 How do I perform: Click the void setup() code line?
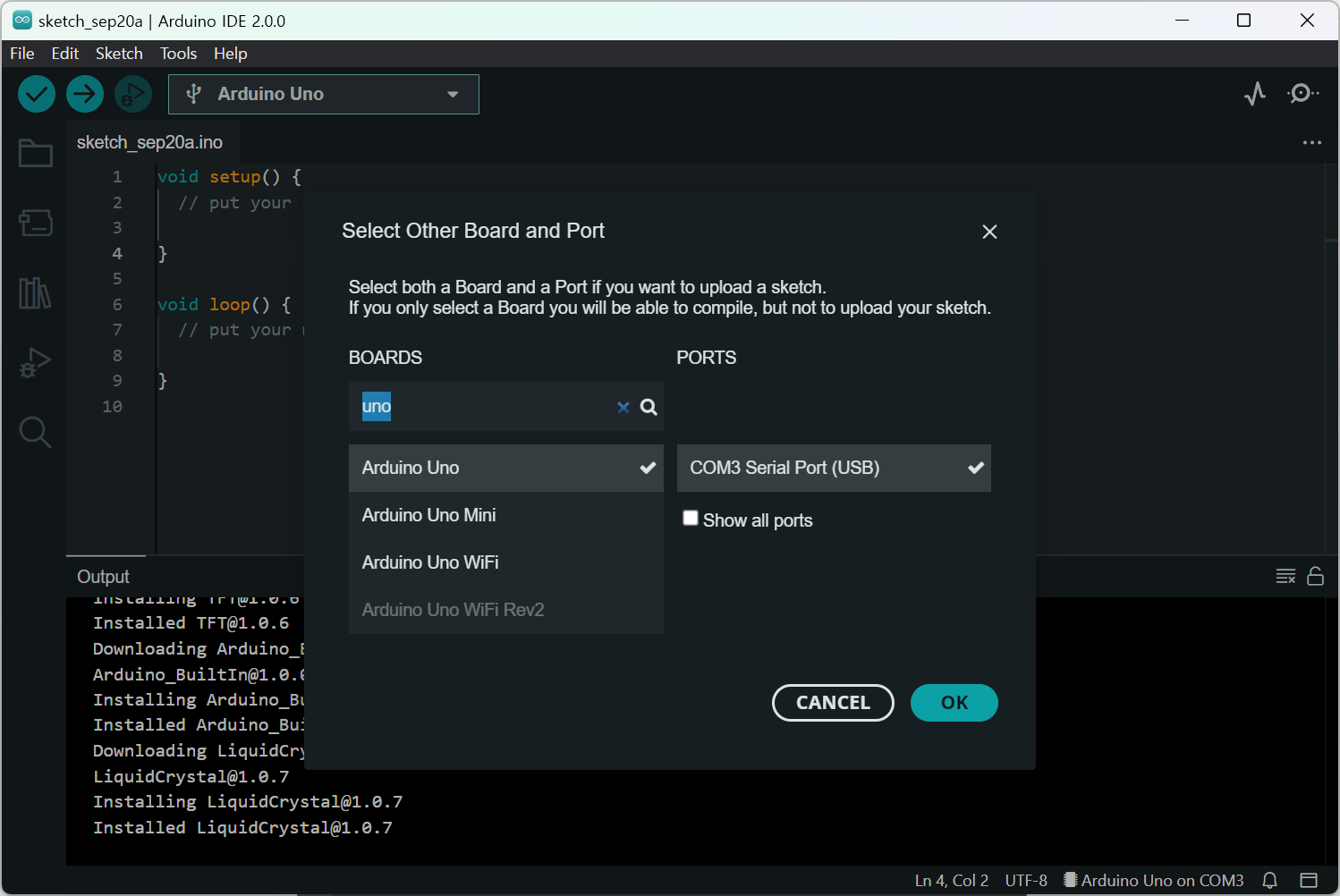(230, 177)
